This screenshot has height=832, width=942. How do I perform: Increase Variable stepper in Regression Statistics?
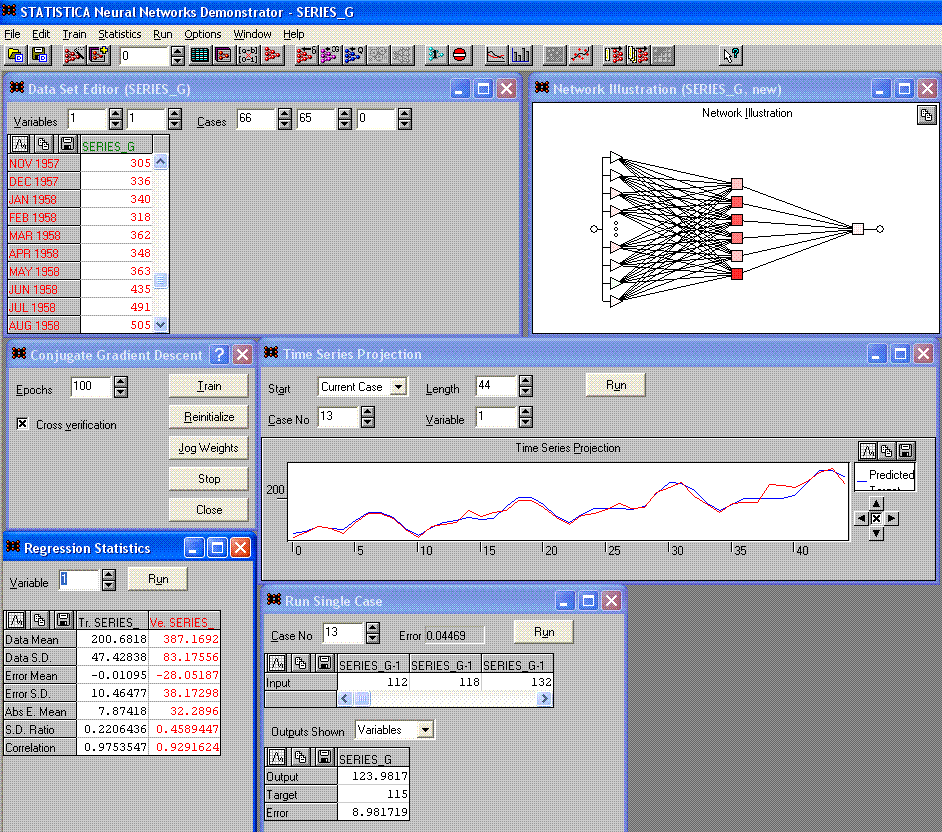[x=109, y=575]
